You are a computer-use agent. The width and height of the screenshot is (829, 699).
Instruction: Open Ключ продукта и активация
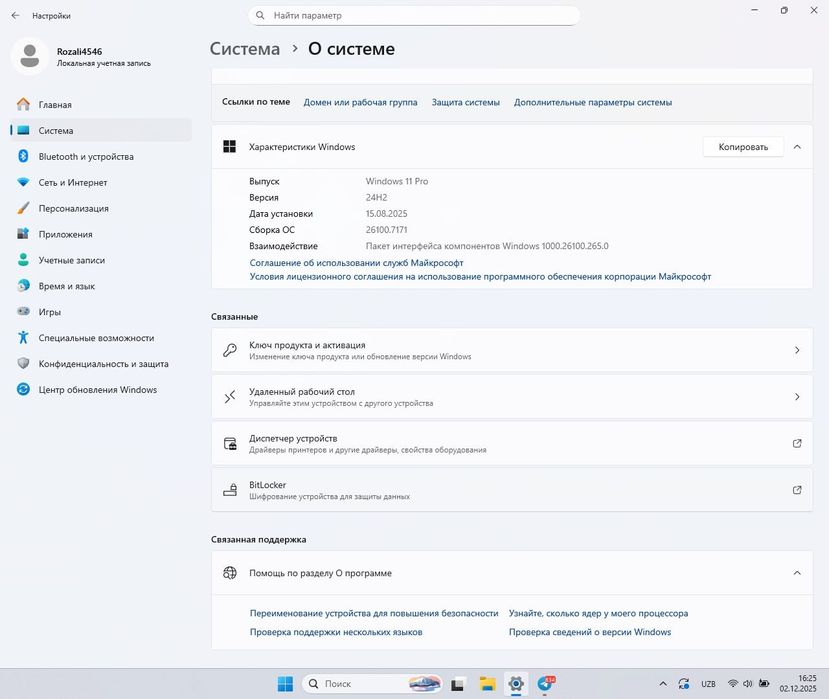[x=512, y=350]
